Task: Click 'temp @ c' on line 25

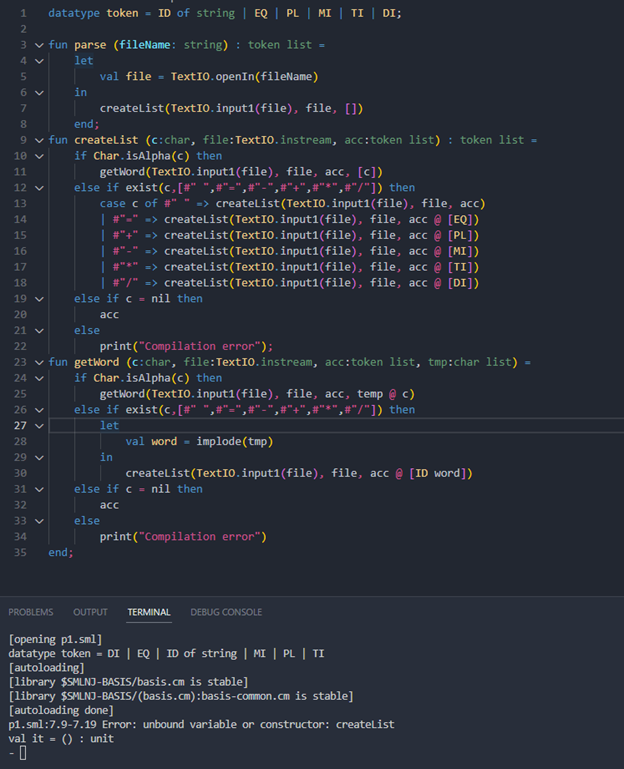Action: pyautogui.click(x=383, y=394)
